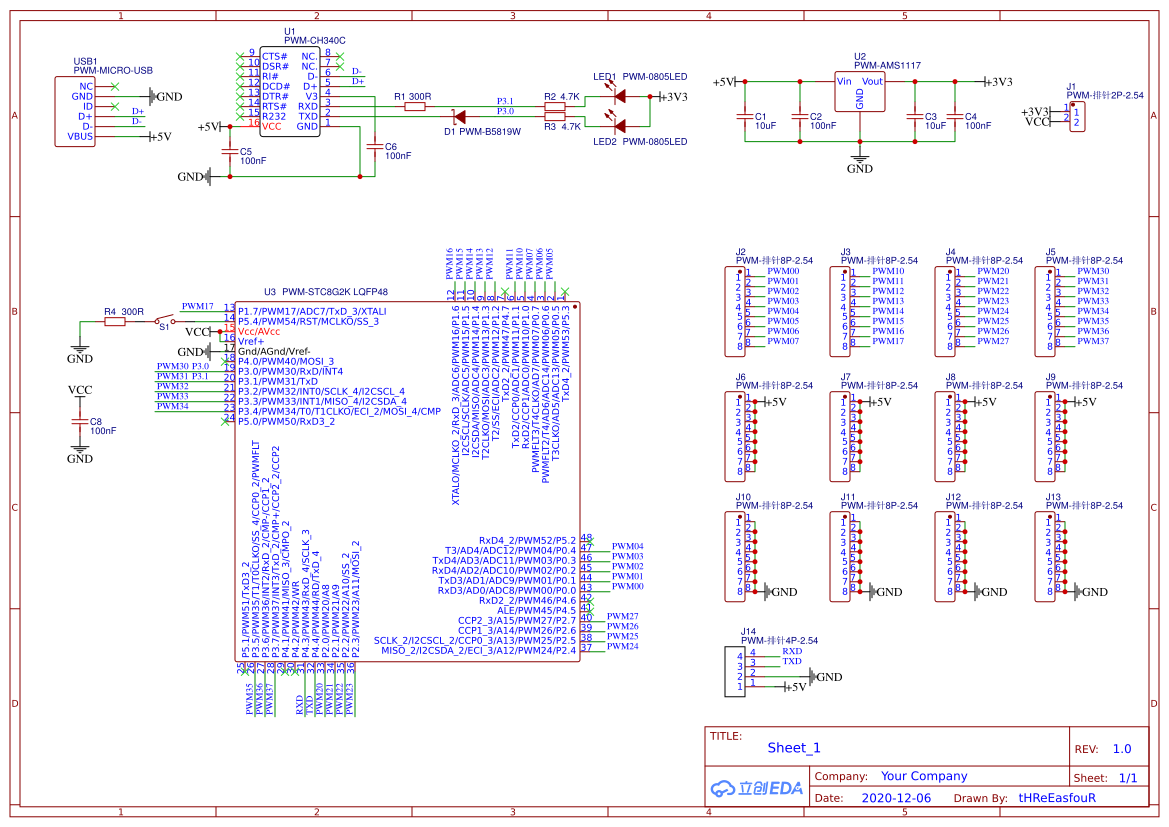Click the date 2020-12-06
The width and height of the screenshot is (1169, 827).
tap(896, 798)
